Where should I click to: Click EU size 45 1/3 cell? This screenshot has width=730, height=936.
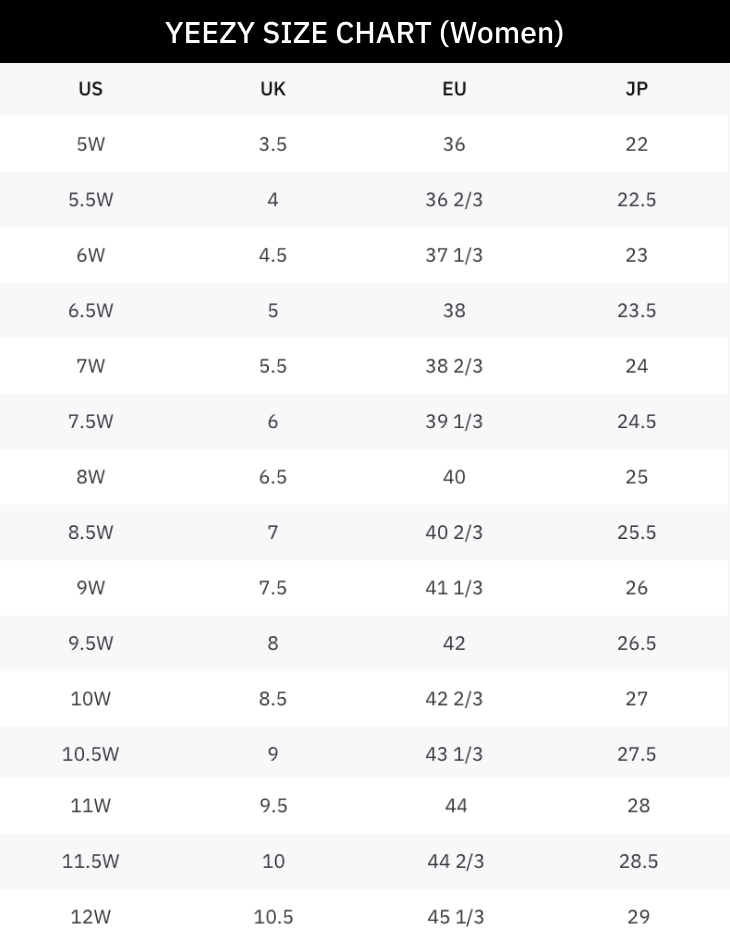[x=454, y=916]
